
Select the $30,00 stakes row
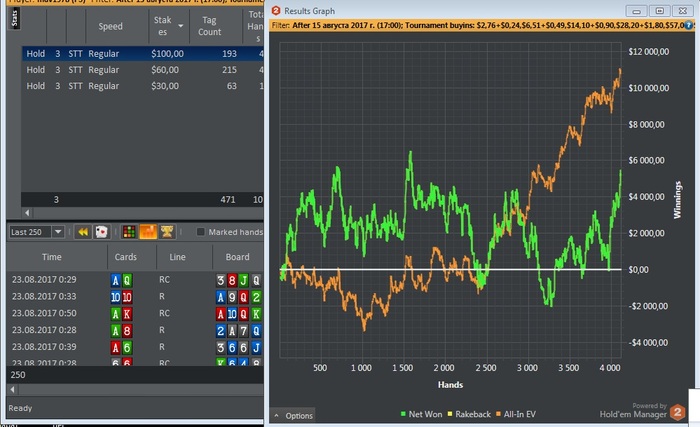click(143, 86)
